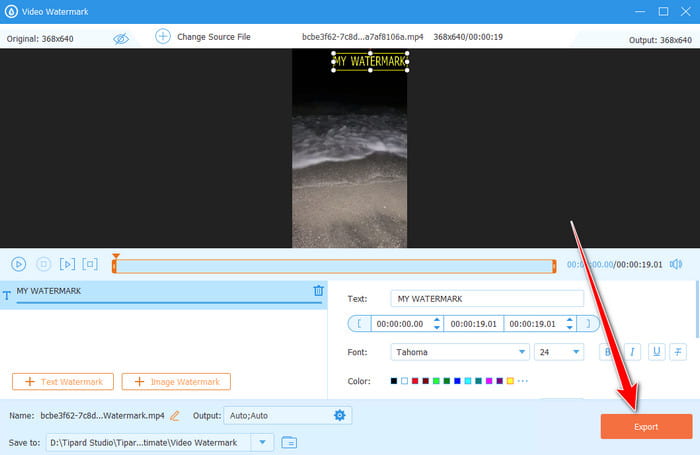
Task: Click the Save to path field
Action: coord(149,442)
